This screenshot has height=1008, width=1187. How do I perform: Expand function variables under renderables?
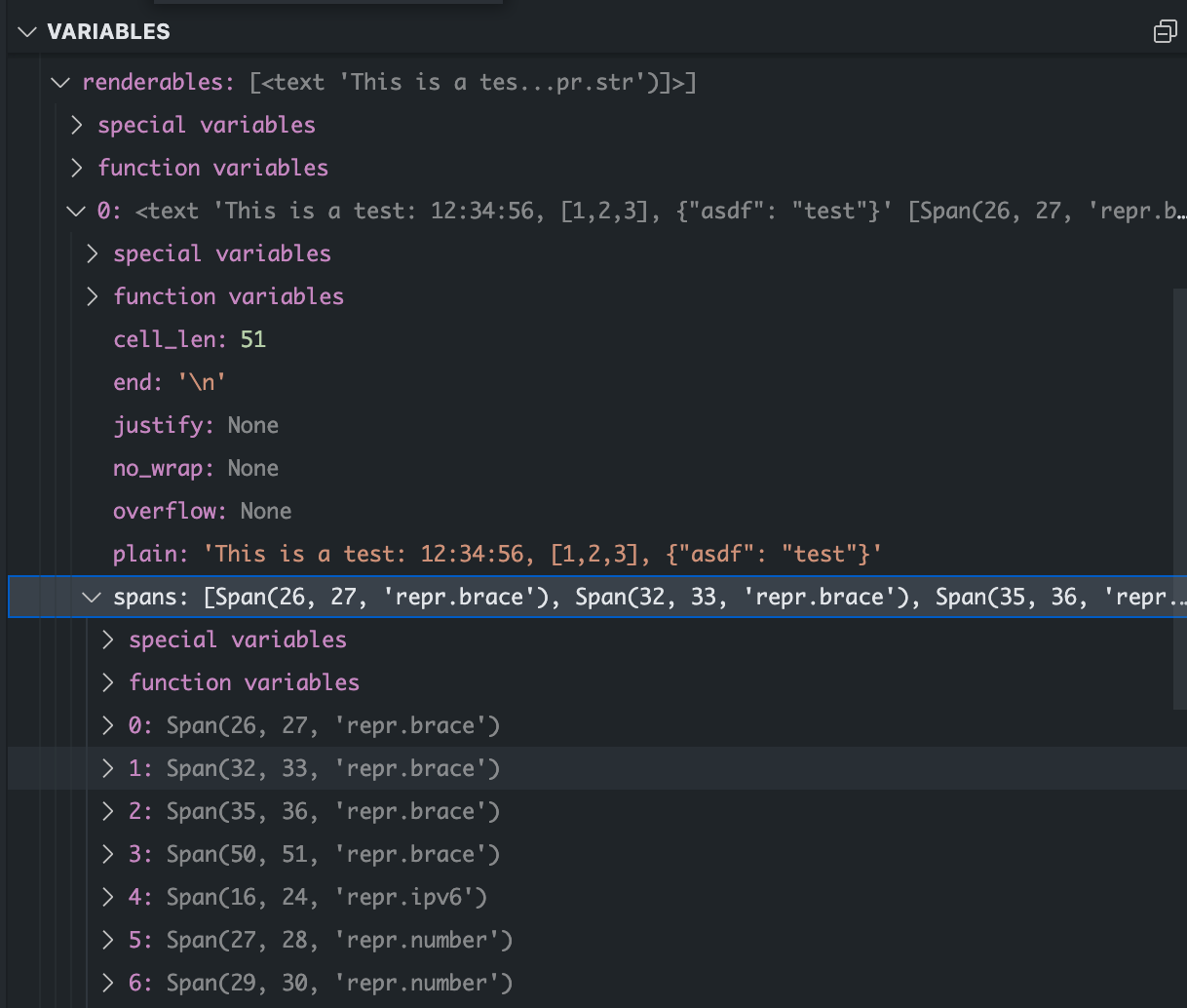77,169
